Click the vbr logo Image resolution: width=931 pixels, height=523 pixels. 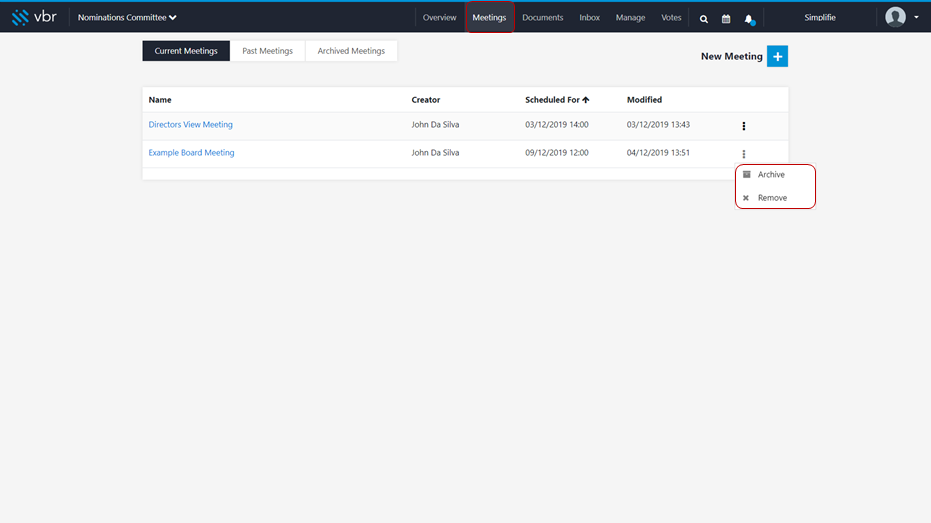(x=34, y=17)
